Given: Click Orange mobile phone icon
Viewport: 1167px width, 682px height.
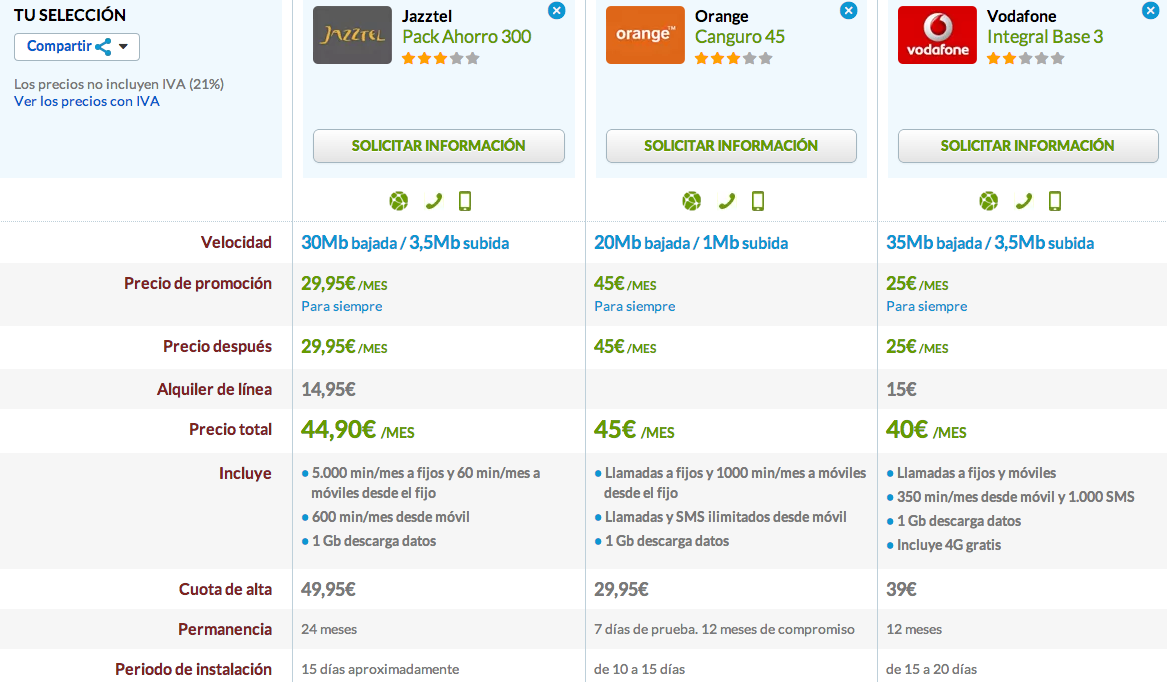Looking at the screenshot, I should pyautogui.click(x=758, y=201).
